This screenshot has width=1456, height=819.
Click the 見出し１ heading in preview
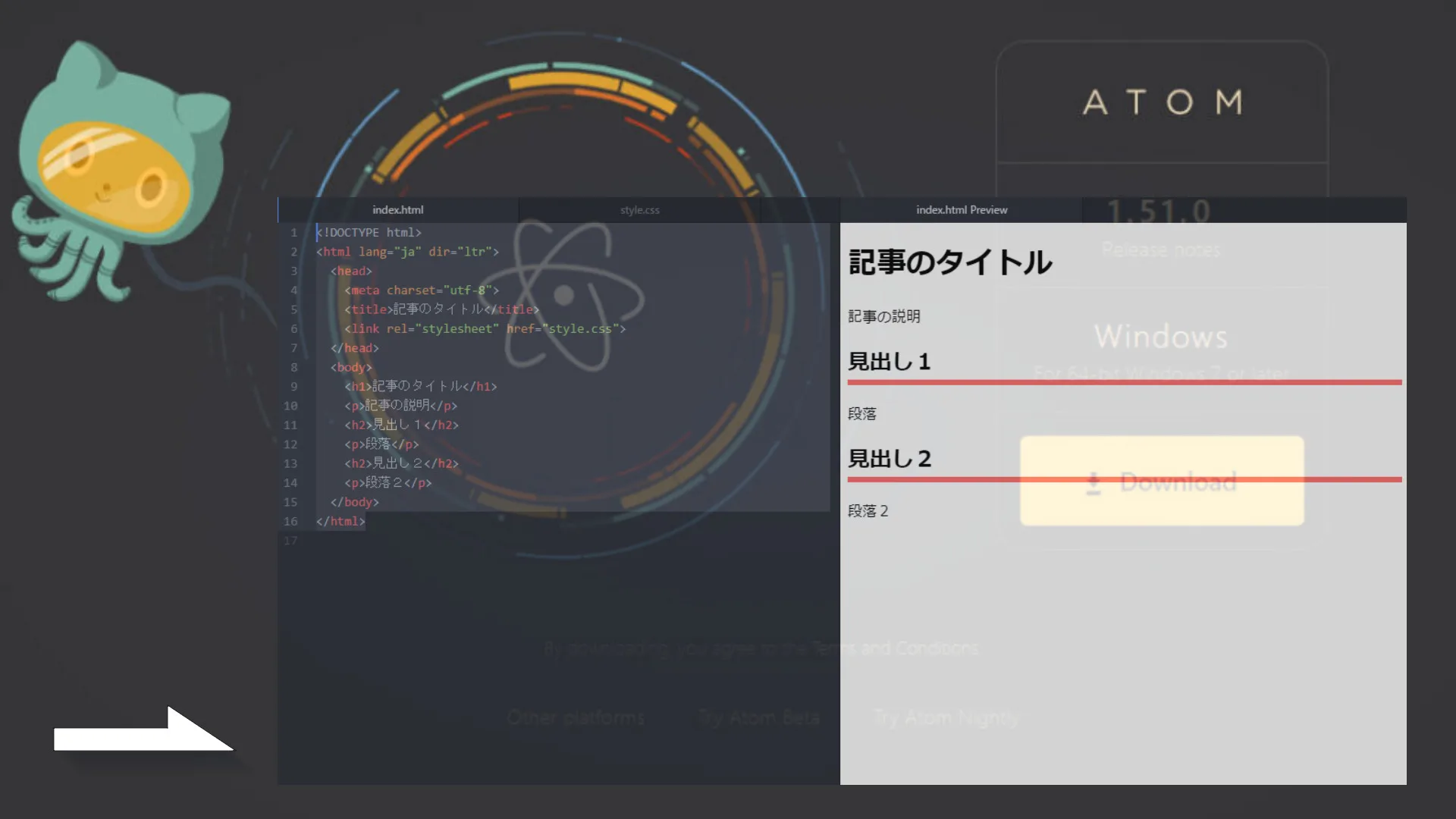pos(889,362)
